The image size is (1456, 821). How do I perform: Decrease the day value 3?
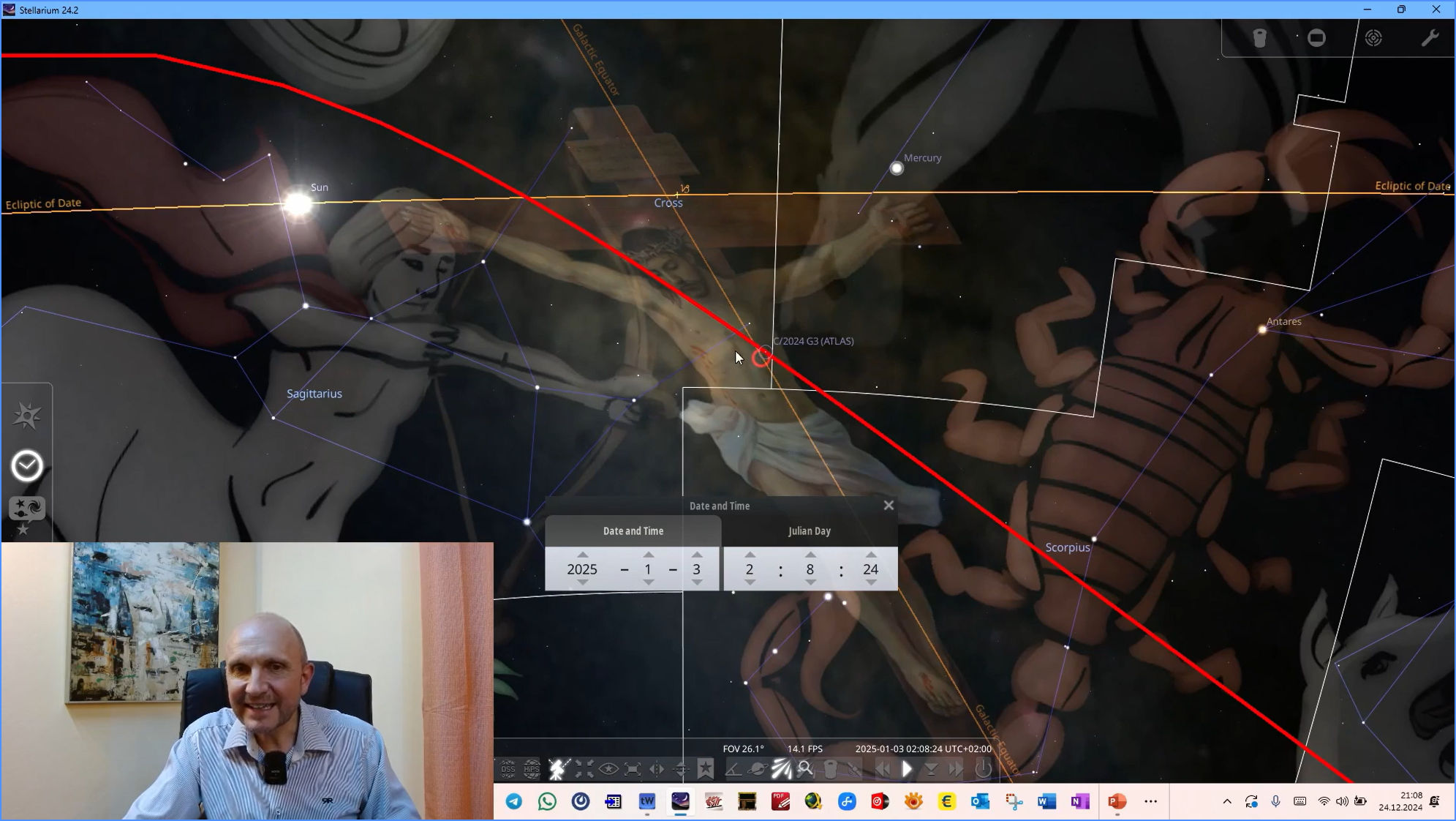697,582
